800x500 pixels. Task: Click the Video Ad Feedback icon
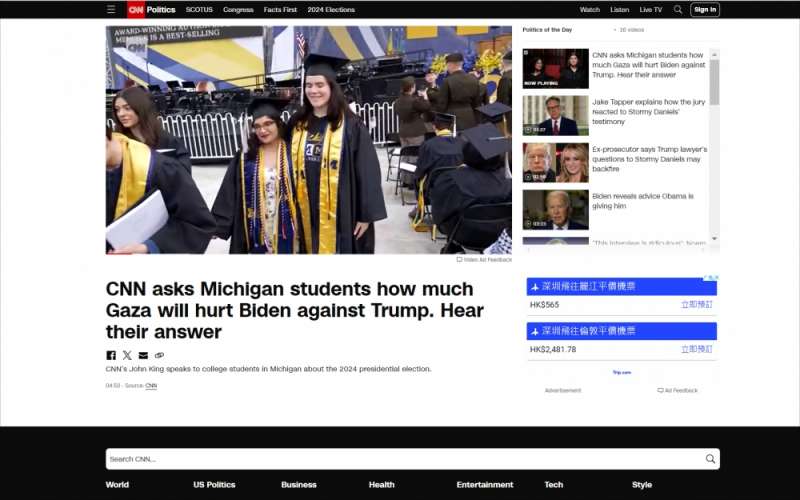click(x=459, y=260)
